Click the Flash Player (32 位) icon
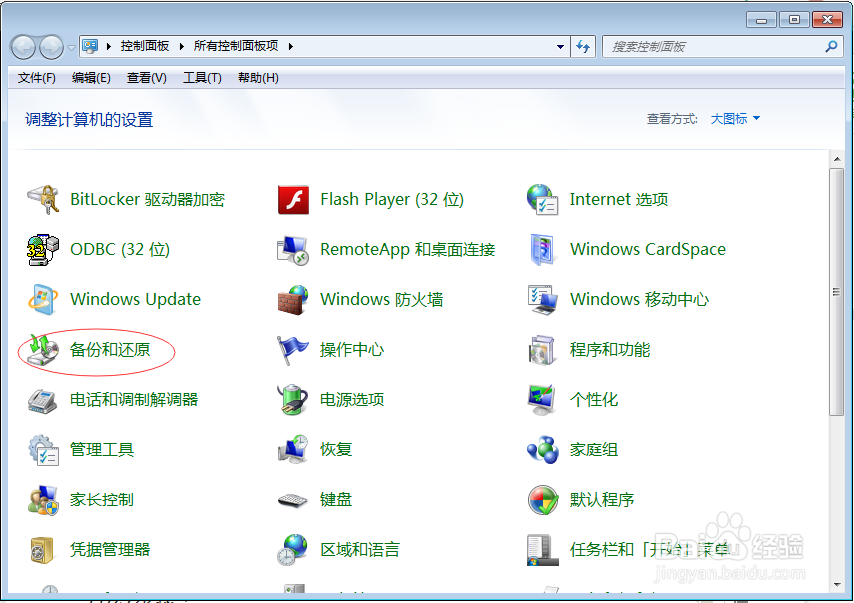854x603 pixels. pos(293,200)
